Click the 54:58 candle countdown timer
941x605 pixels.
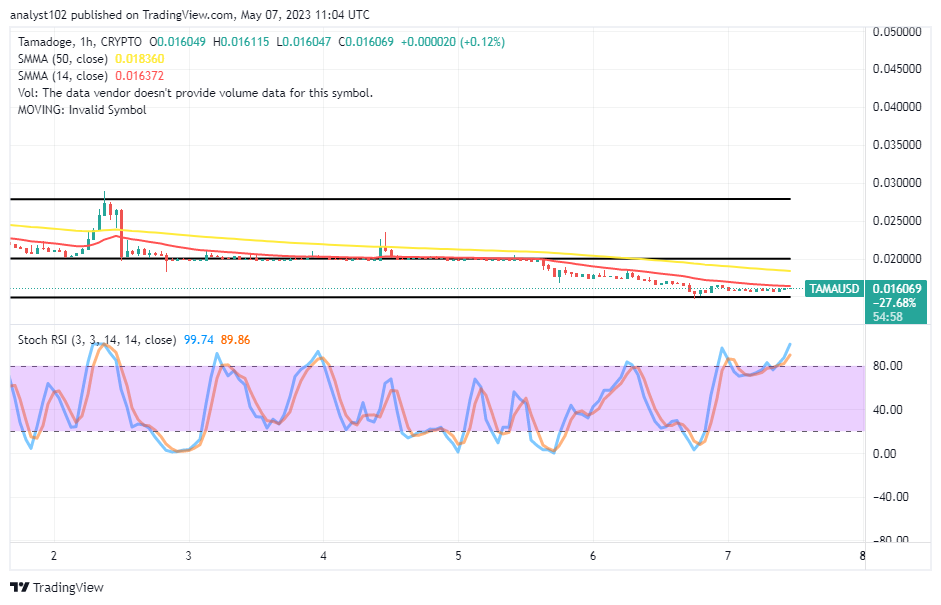[x=888, y=316]
